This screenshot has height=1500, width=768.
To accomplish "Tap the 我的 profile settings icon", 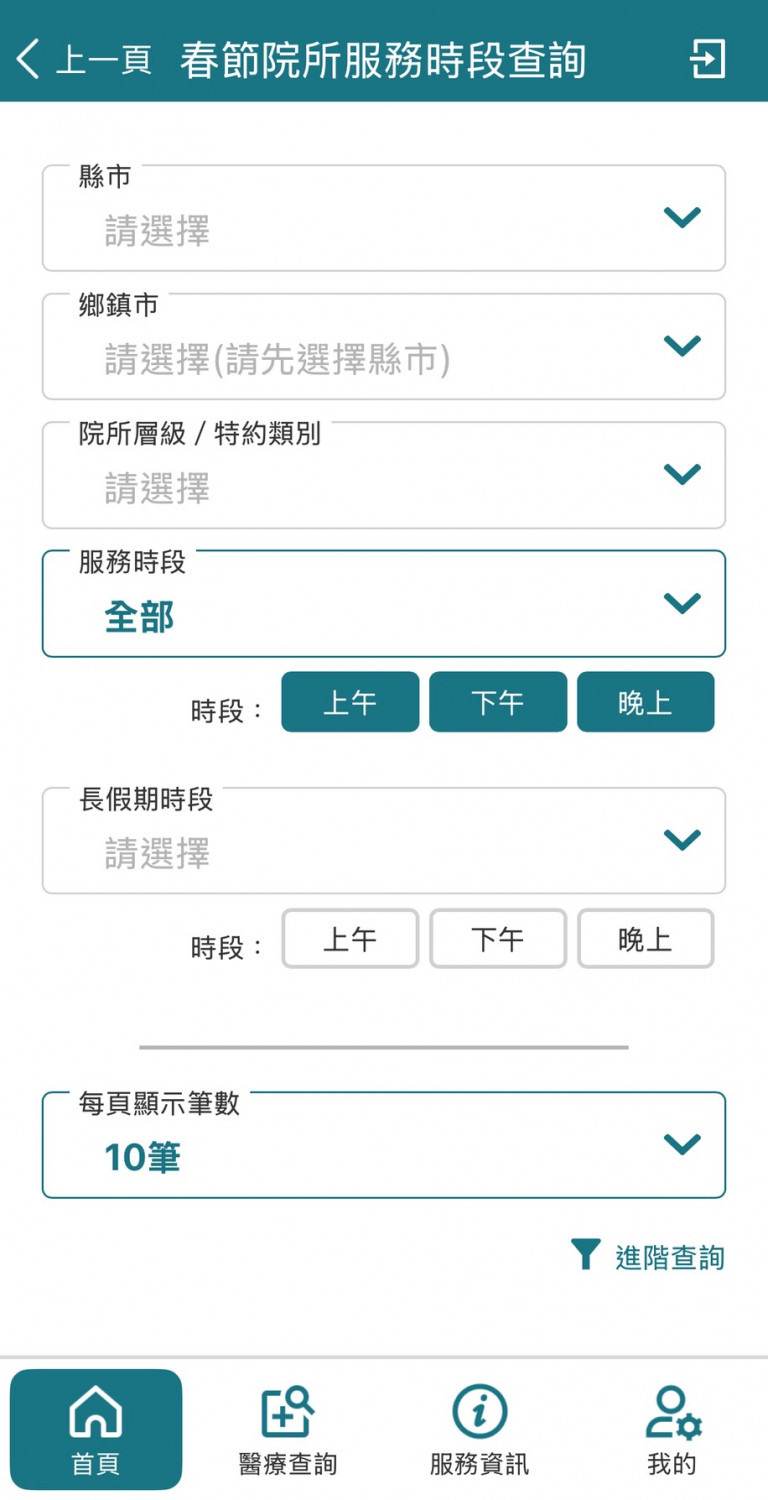I will pos(672,1413).
